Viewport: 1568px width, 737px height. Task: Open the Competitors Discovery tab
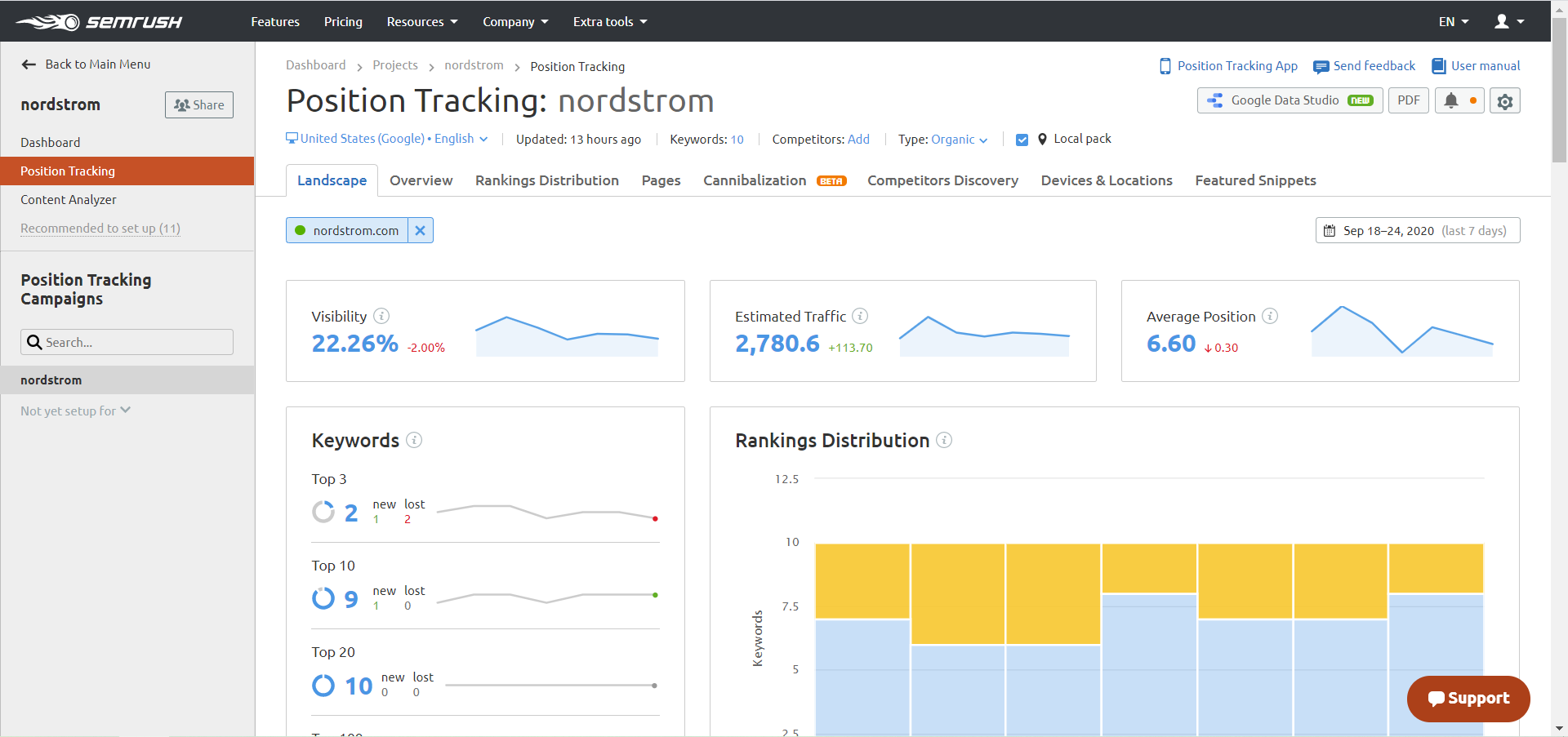tap(942, 180)
